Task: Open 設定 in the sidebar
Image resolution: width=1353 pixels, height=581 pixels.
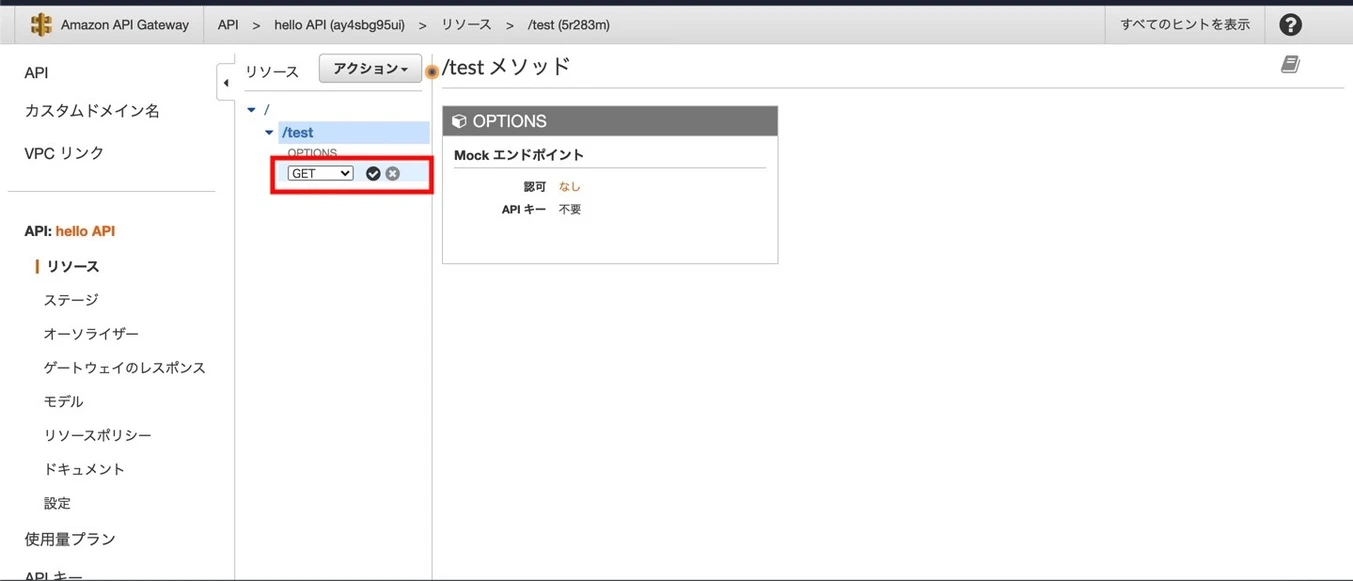Action: pyautogui.click(x=57, y=503)
